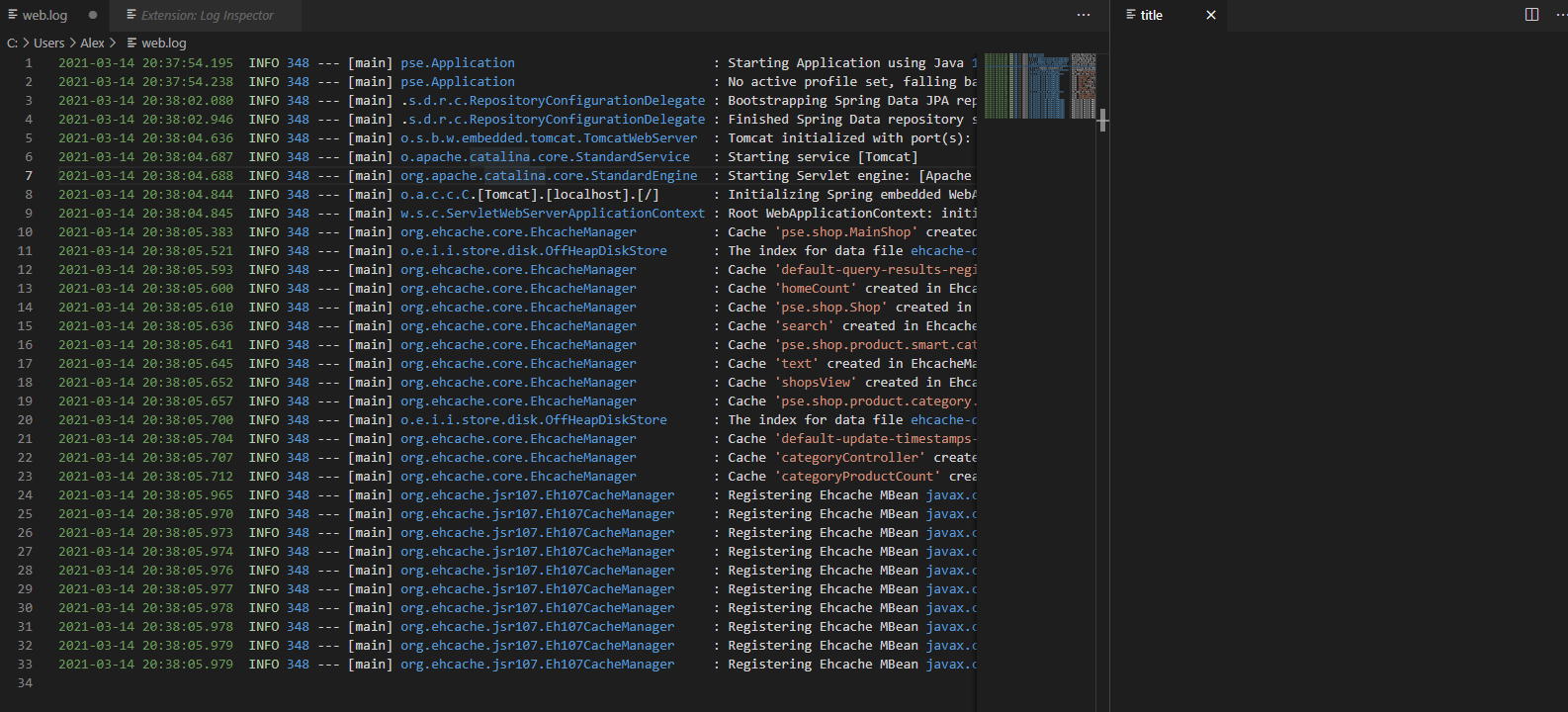
Task: Click cache name 'pse.shop.MainShop'
Action: pyautogui.click(x=846, y=232)
